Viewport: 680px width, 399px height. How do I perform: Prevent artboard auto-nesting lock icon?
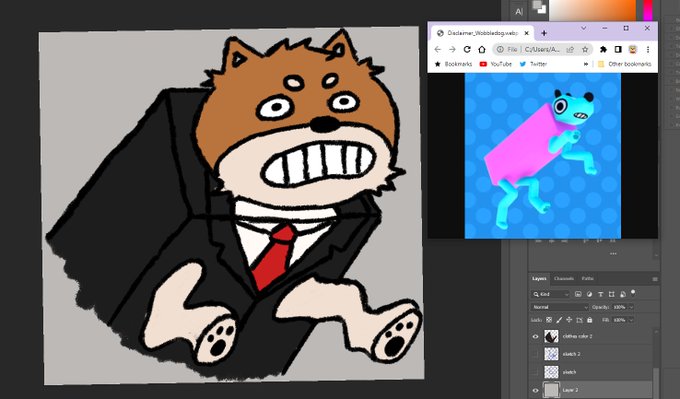coord(579,320)
